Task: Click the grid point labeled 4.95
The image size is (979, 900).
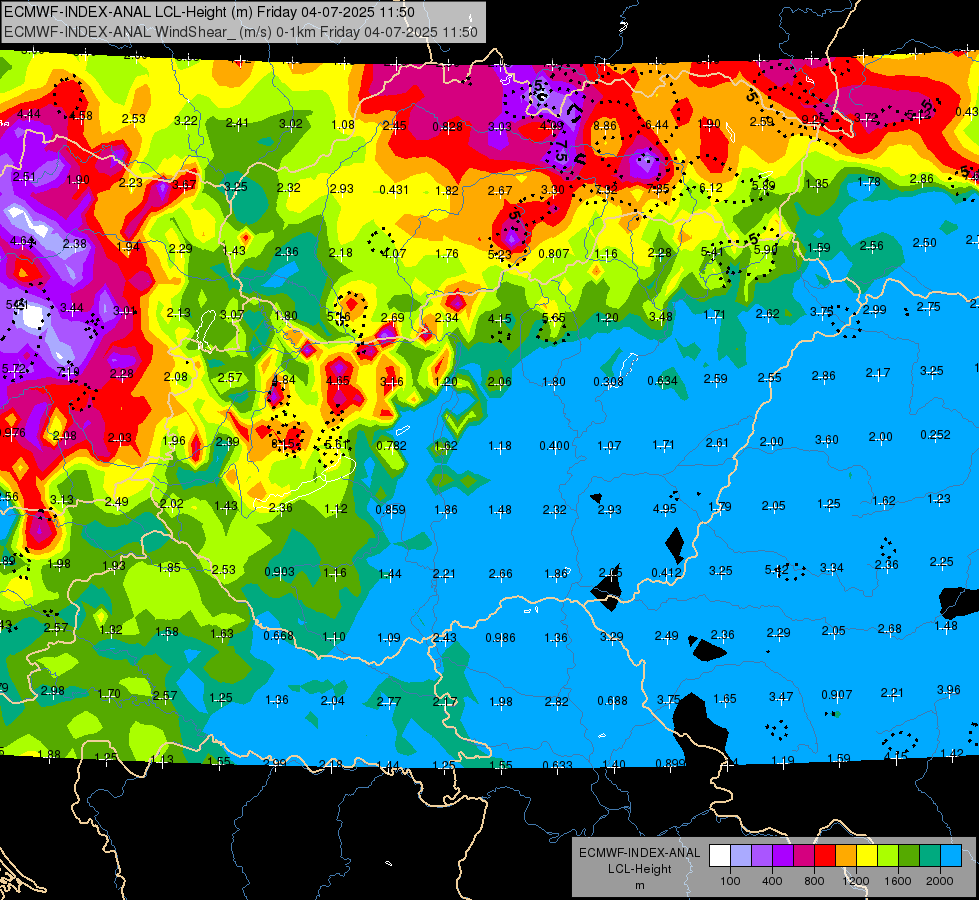Action: click(x=664, y=508)
